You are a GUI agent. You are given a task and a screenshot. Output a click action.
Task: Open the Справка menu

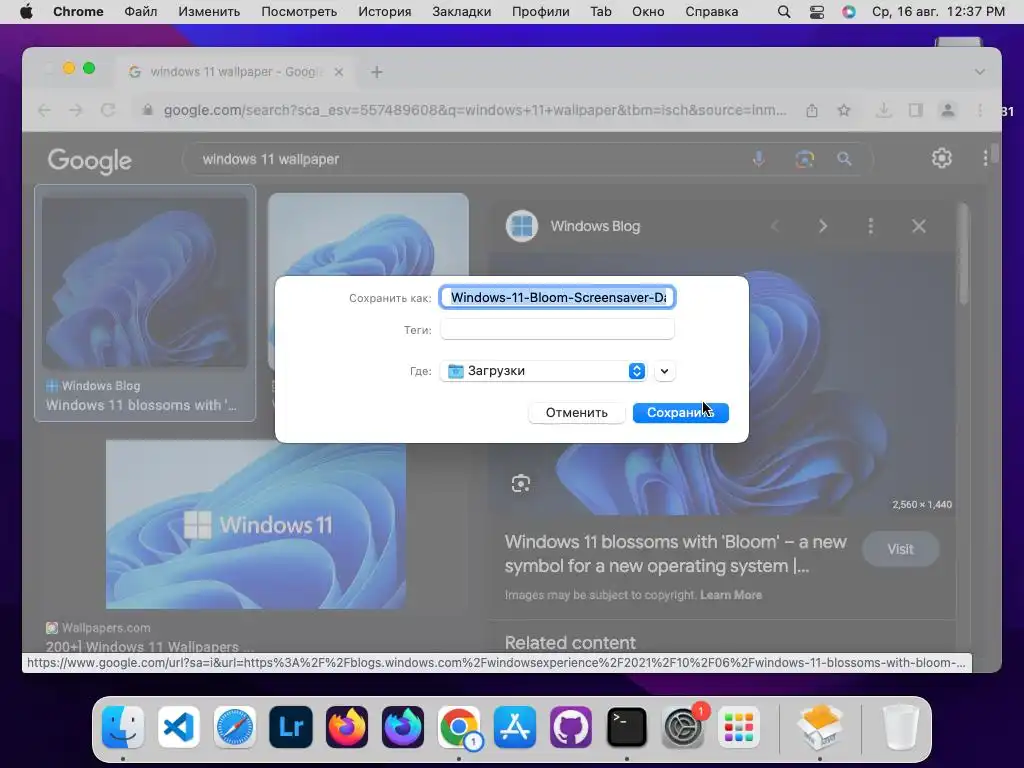(712, 12)
